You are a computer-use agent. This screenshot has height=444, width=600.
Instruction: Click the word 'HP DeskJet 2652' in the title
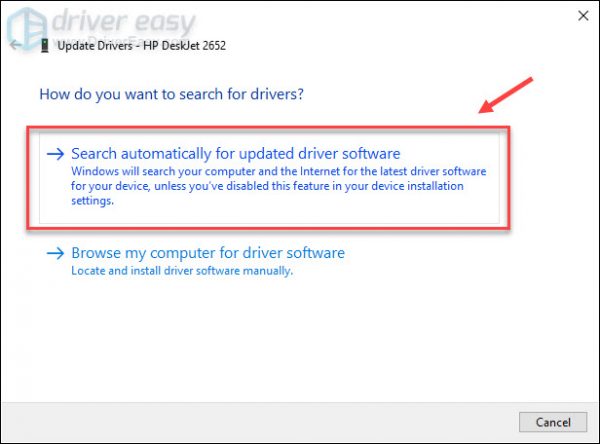pyautogui.click(x=190, y=46)
